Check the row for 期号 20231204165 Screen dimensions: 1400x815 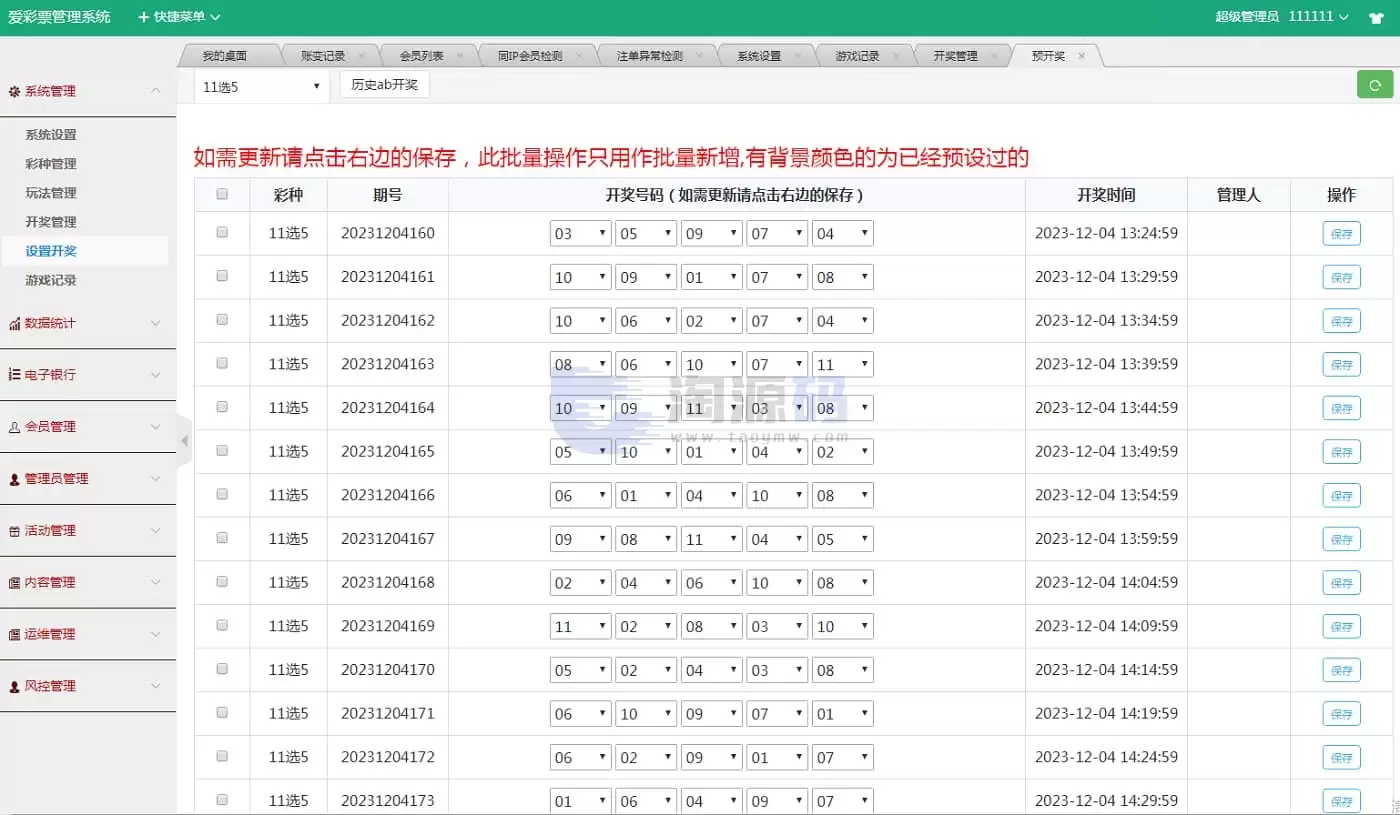pyautogui.click(x=222, y=450)
